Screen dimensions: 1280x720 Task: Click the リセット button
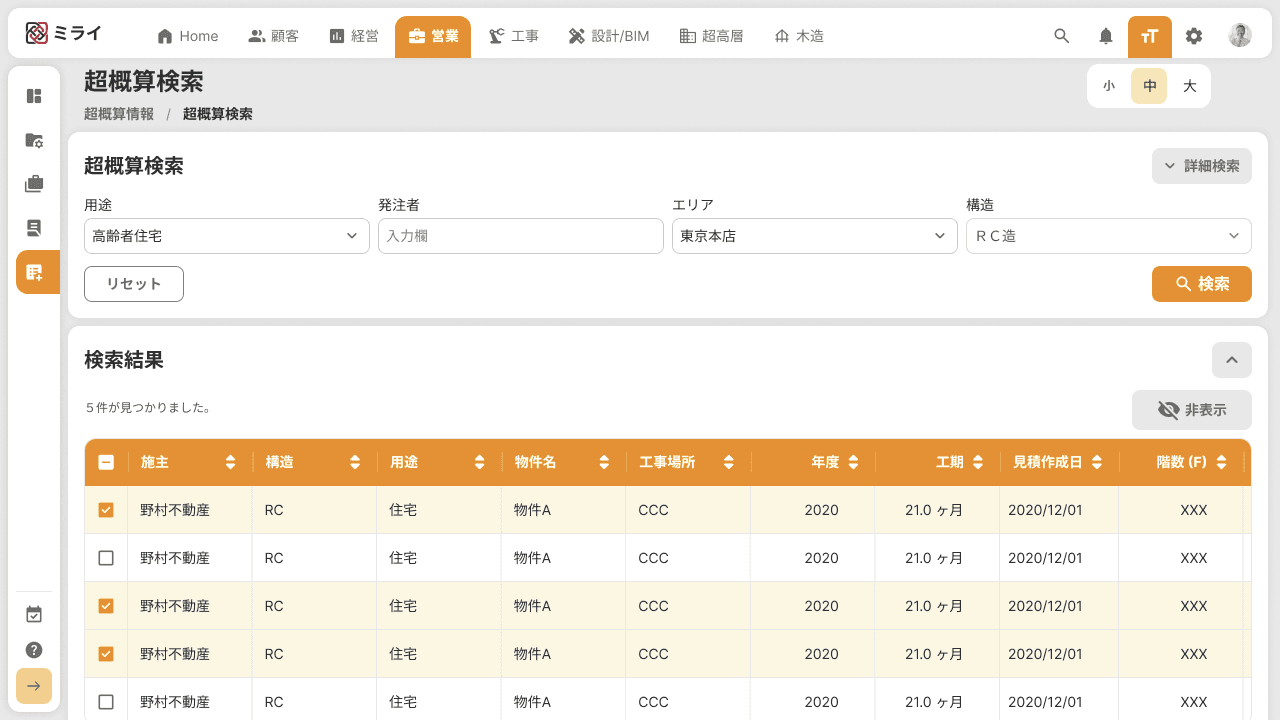(134, 284)
